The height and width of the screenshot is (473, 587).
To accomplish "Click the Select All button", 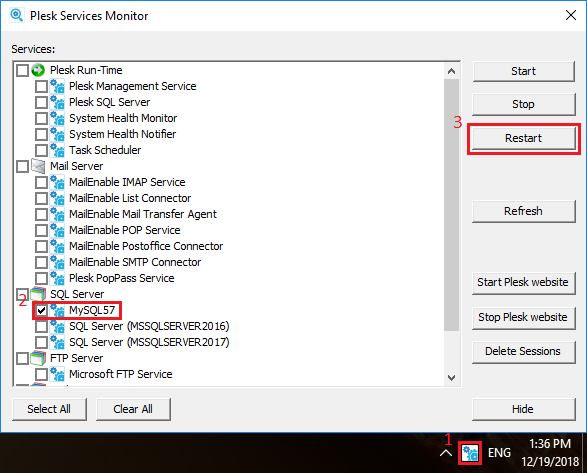I will pos(49,409).
